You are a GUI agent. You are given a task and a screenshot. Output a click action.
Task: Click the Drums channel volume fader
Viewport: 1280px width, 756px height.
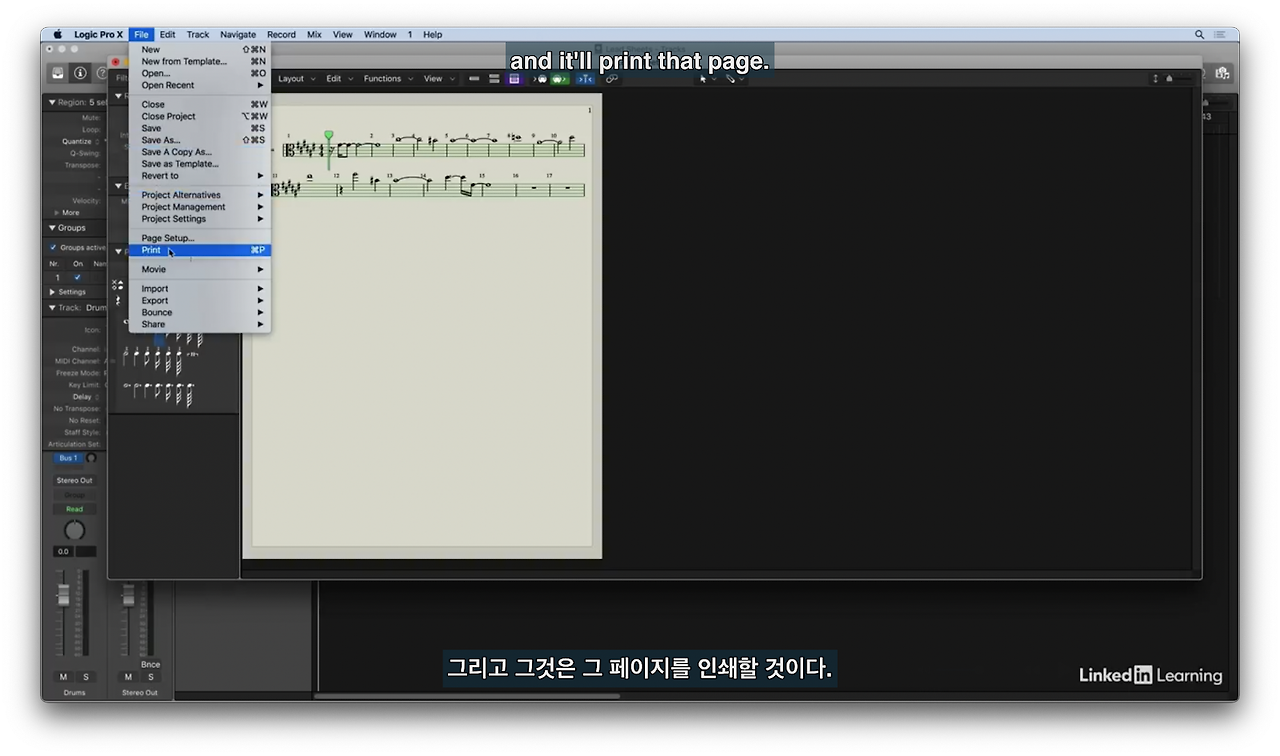coord(64,594)
